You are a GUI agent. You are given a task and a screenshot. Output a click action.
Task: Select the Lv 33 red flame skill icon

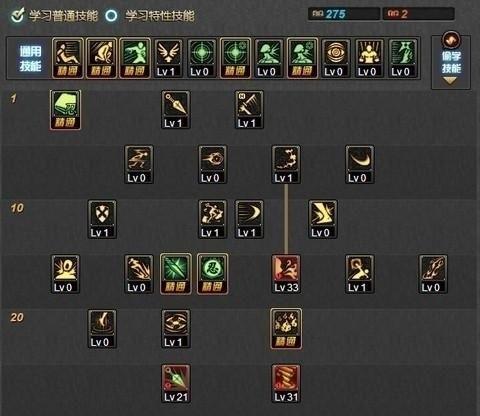tap(286, 274)
